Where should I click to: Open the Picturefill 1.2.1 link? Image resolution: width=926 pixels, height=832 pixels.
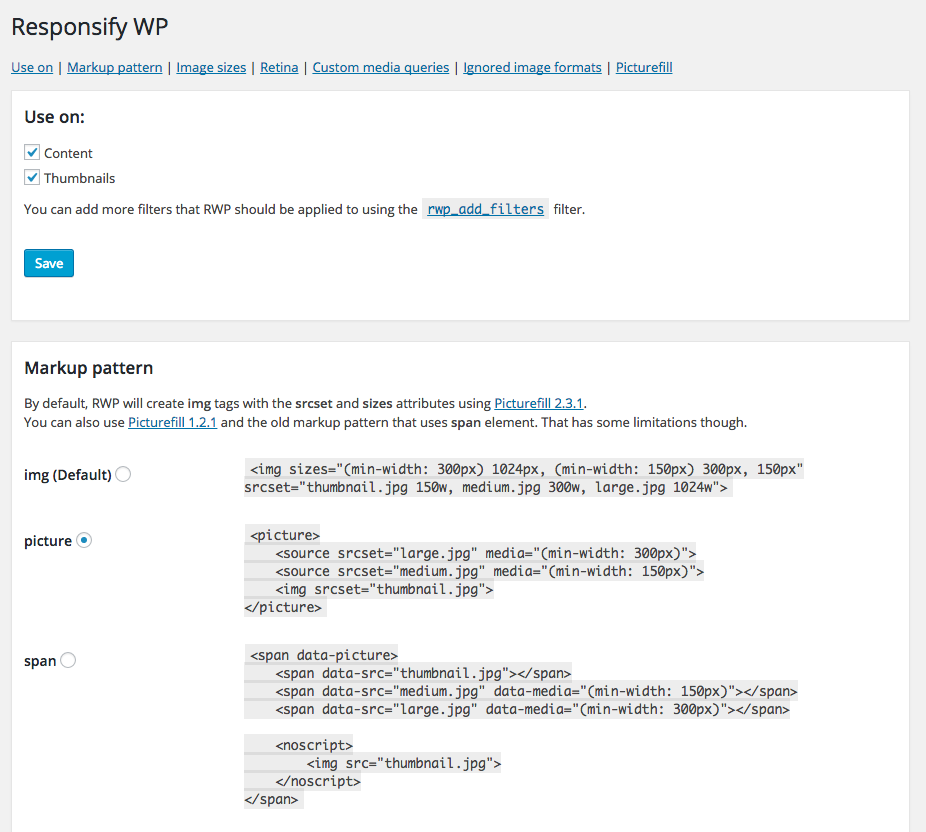click(x=172, y=422)
